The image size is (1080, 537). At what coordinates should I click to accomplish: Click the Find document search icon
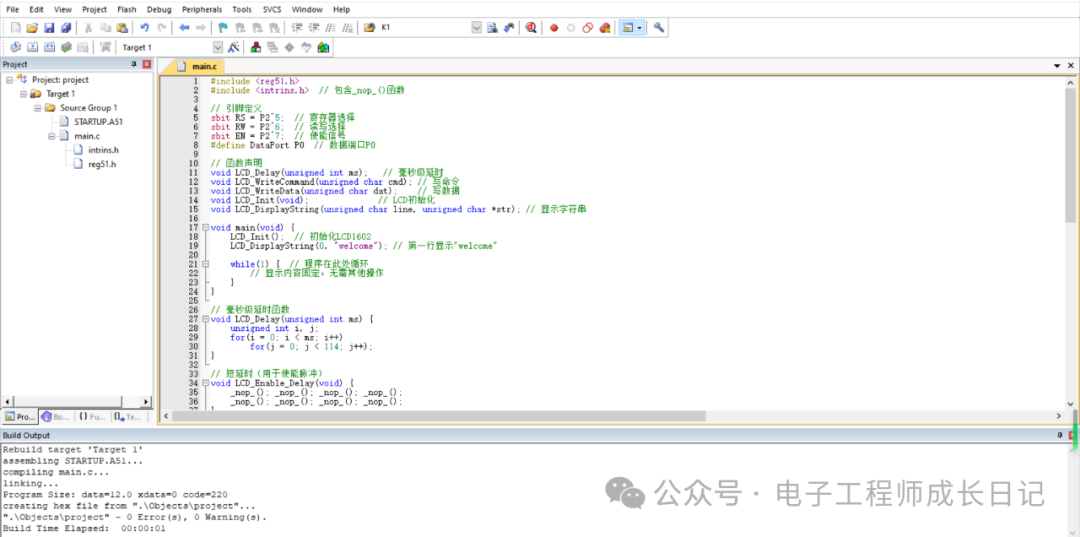coord(492,28)
